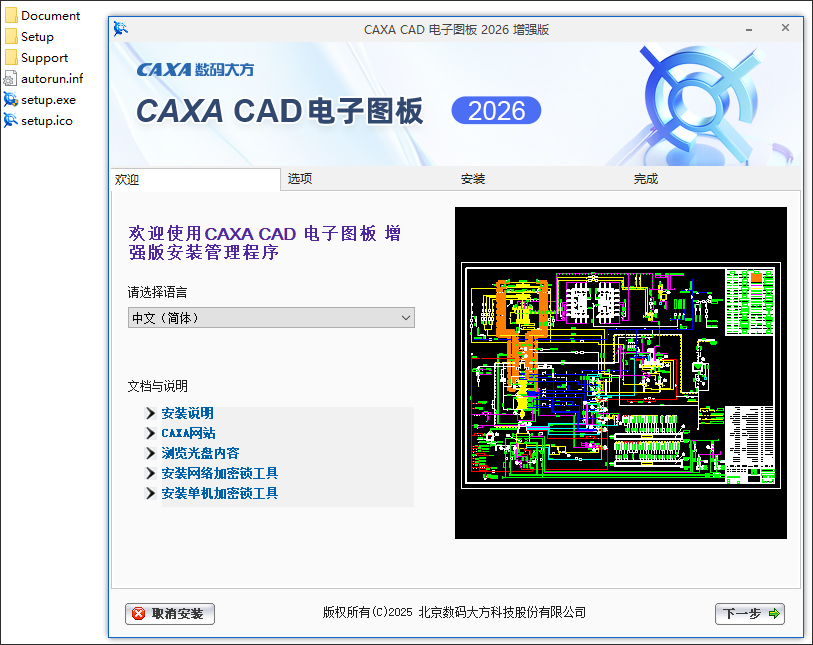
Task: Switch to the 安装 tab
Action: (x=472, y=178)
